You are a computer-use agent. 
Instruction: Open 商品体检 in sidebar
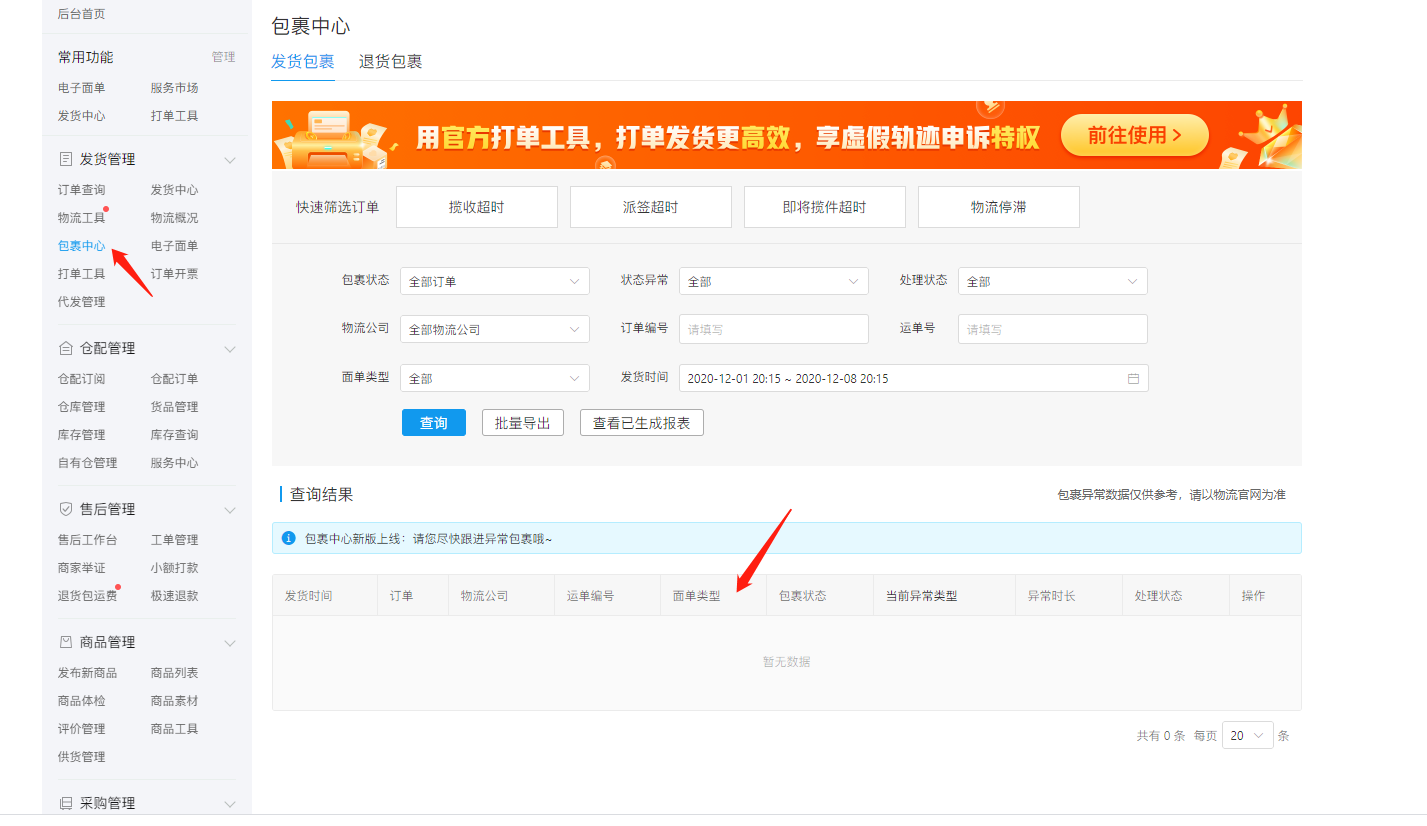coord(82,701)
